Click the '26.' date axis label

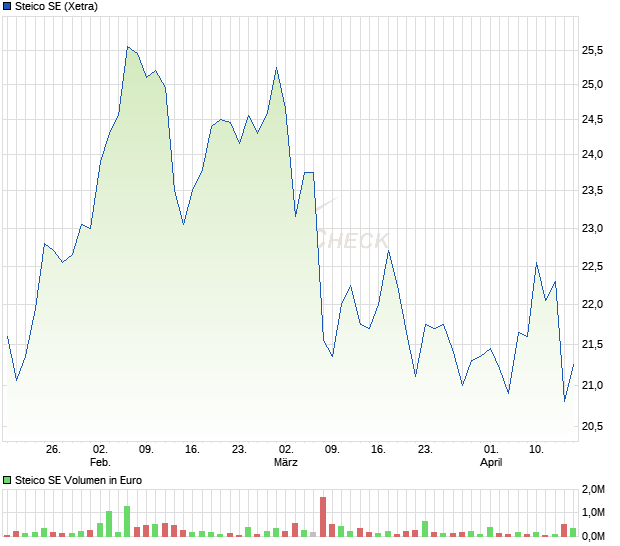point(53,449)
